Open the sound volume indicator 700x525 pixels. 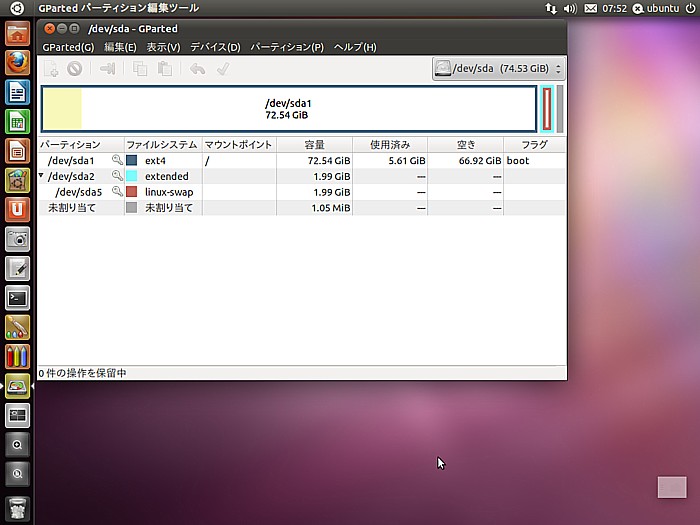570,8
